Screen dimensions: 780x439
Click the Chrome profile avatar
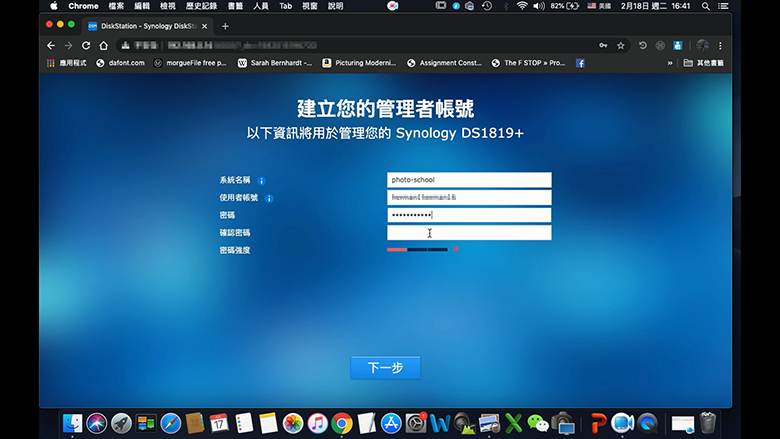(x=702, y=46)
